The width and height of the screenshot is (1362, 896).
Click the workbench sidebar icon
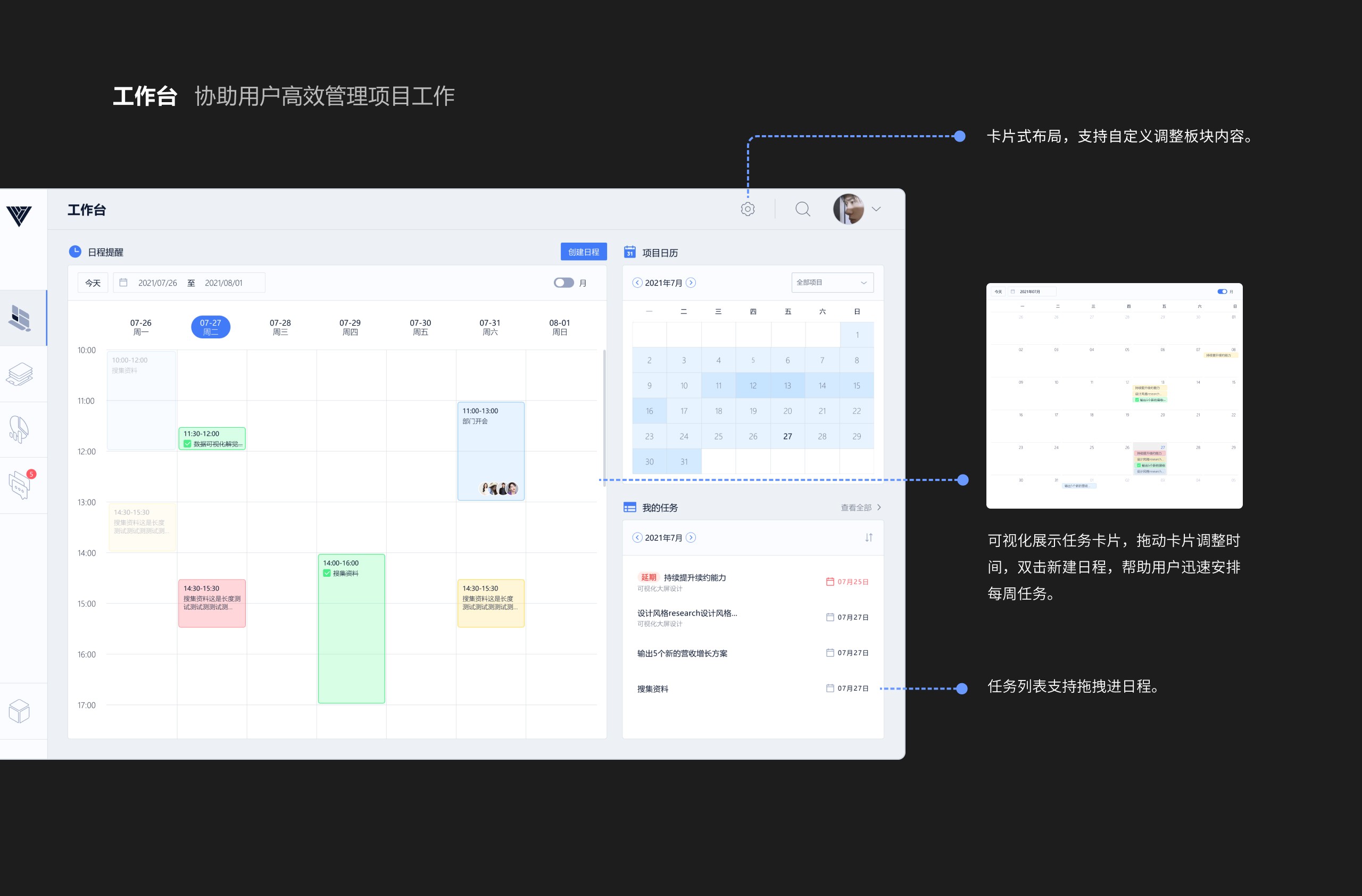tap(20, 318)
